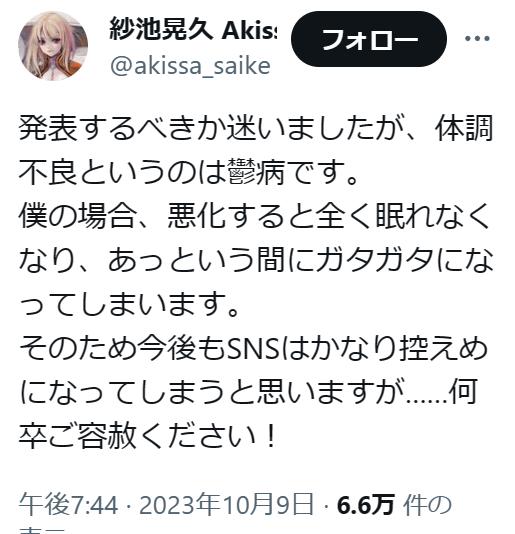The image size is (515, 534).
Task: Open the three-dot more options menu
Action: tap(477, 38)
